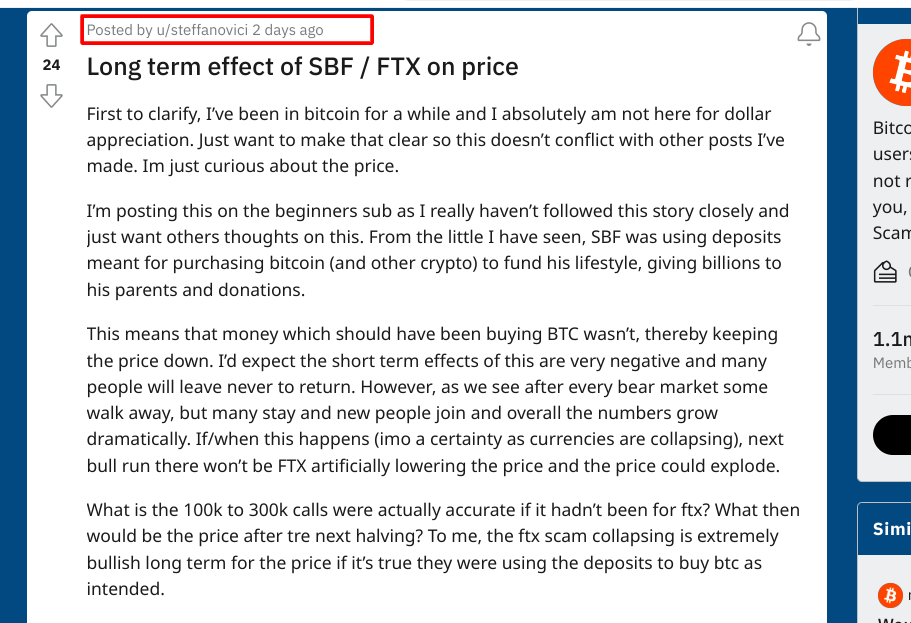911x623 pixels.
Task: Click the paragraph starting "This means that money"
Action: [436, 400]
